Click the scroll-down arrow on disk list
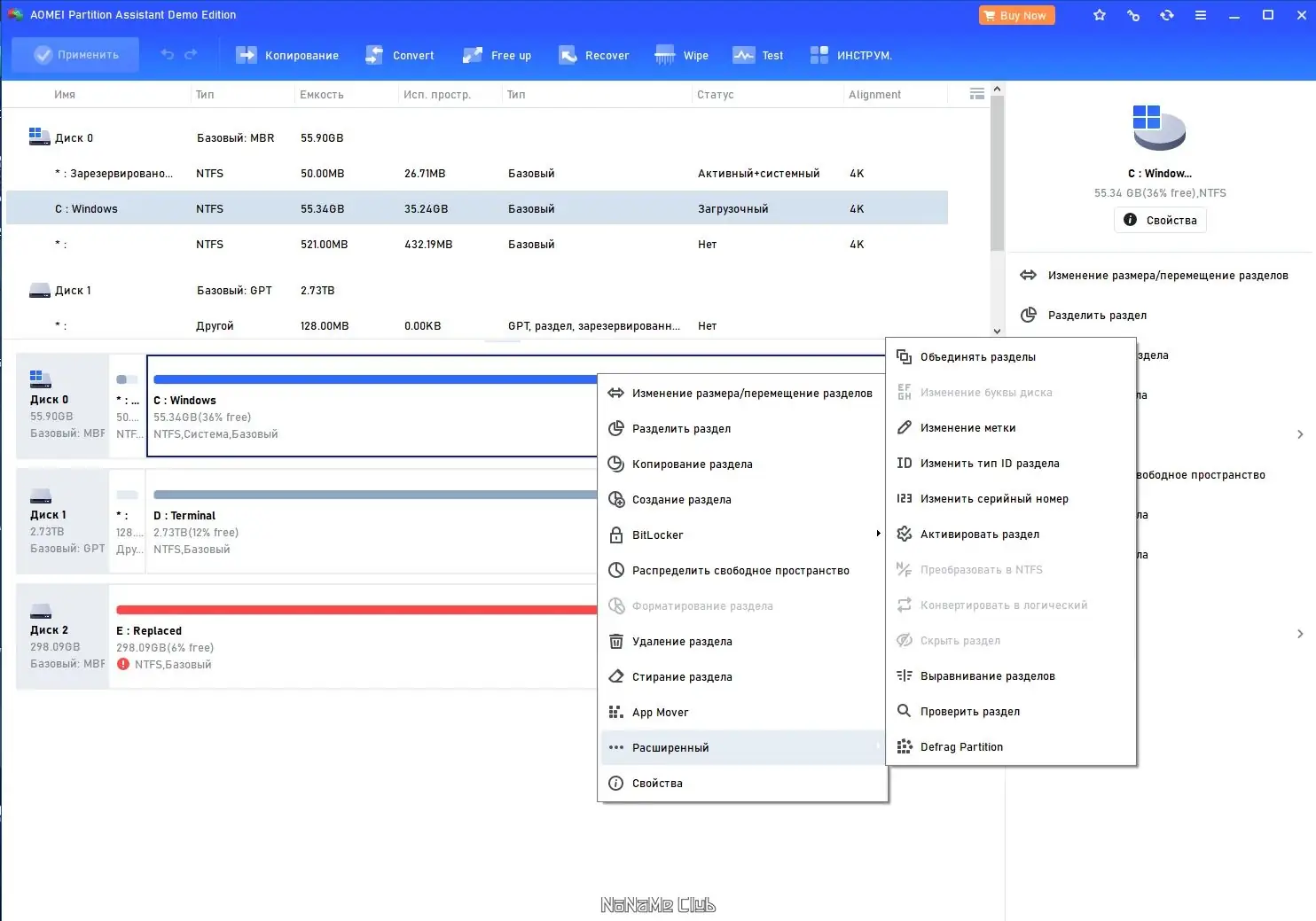 click(997, 330)
